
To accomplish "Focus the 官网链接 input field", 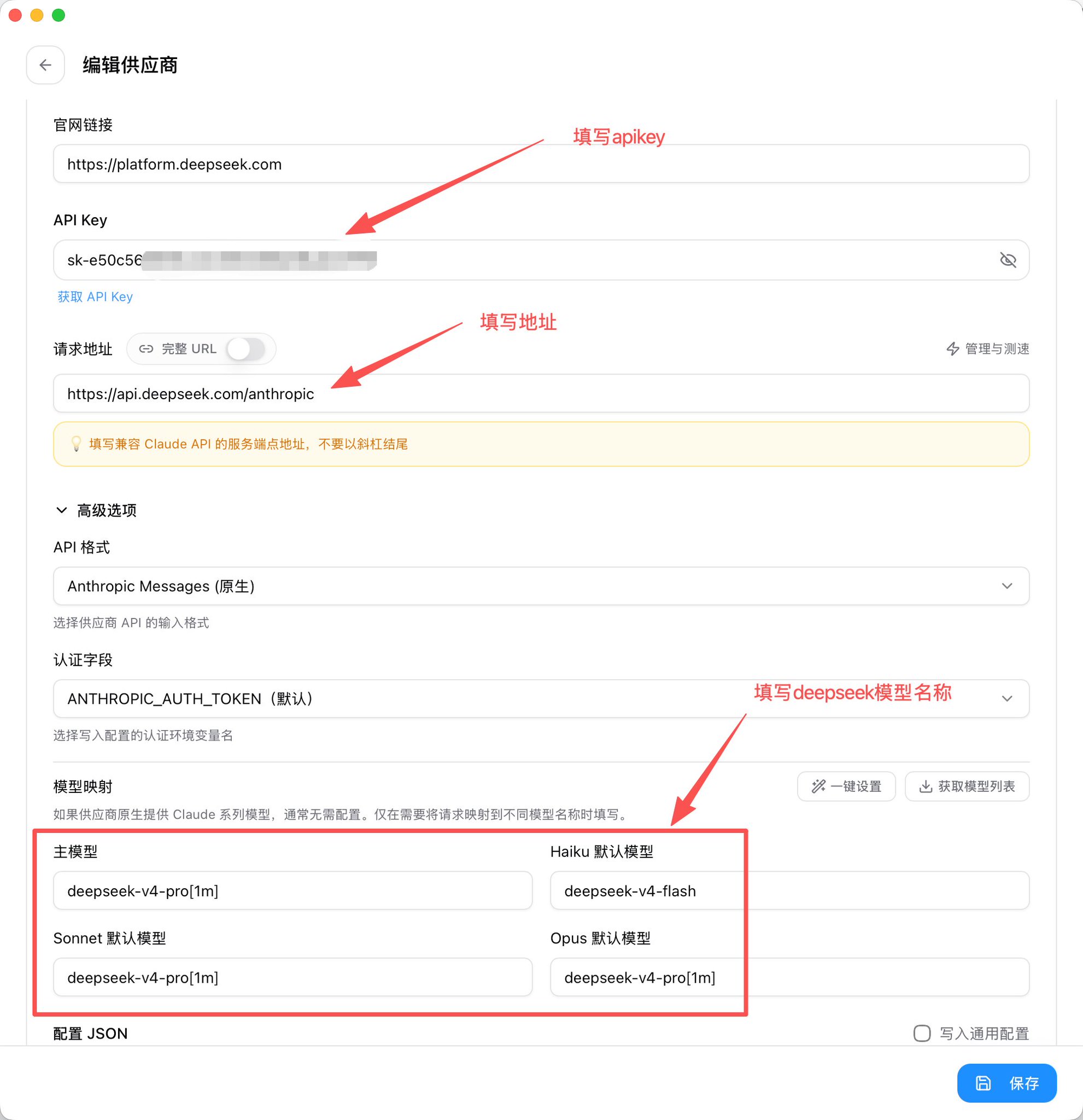I will tap(541, 164).
